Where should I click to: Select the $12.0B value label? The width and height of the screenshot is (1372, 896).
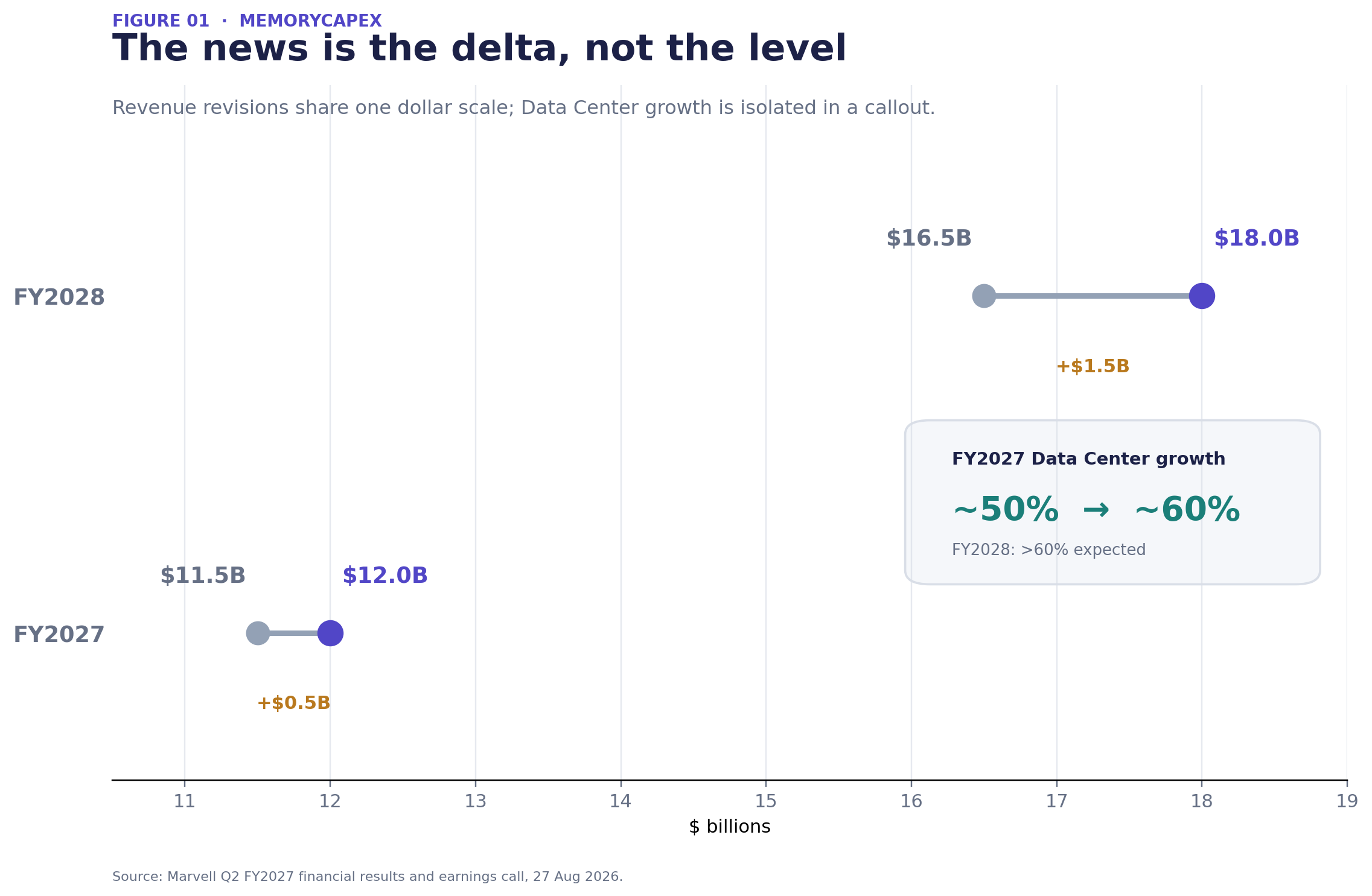point(384,576)
